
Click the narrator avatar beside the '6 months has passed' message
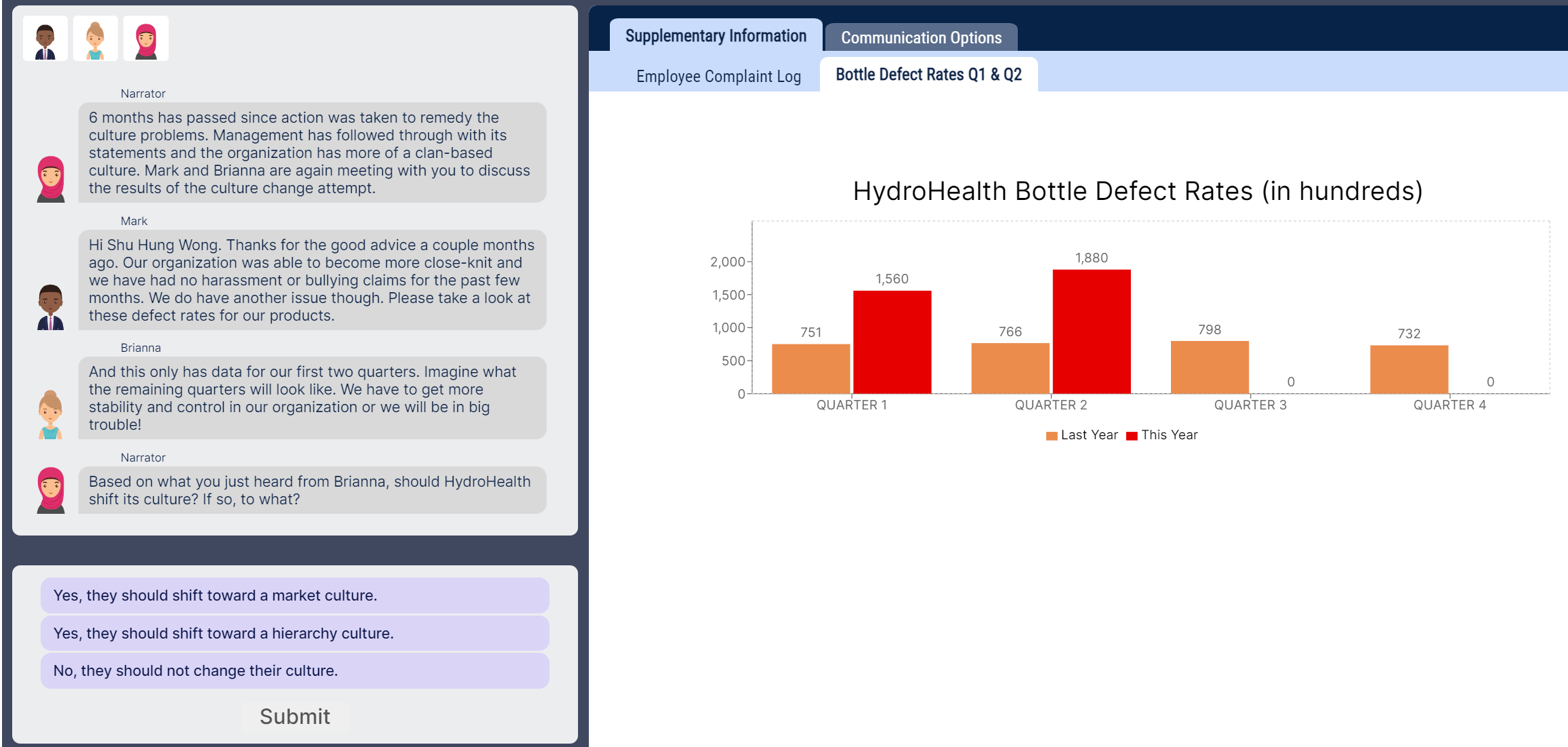pyautogui.click(x=51, y=179)
